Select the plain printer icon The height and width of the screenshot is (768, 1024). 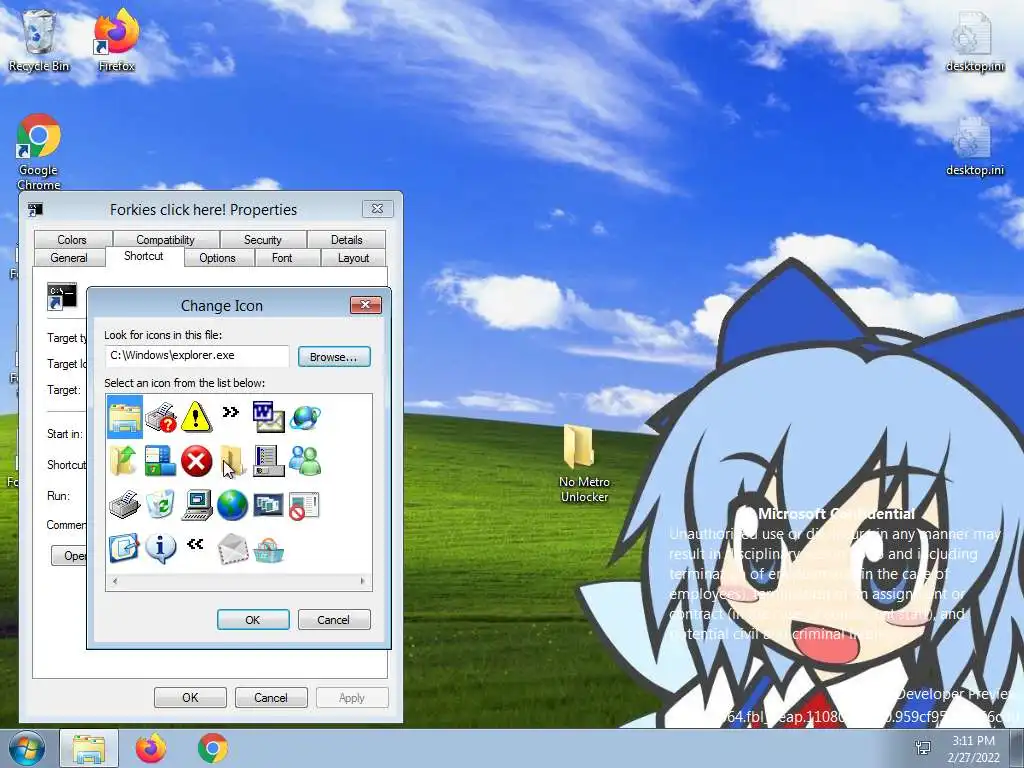coord(124,505)
